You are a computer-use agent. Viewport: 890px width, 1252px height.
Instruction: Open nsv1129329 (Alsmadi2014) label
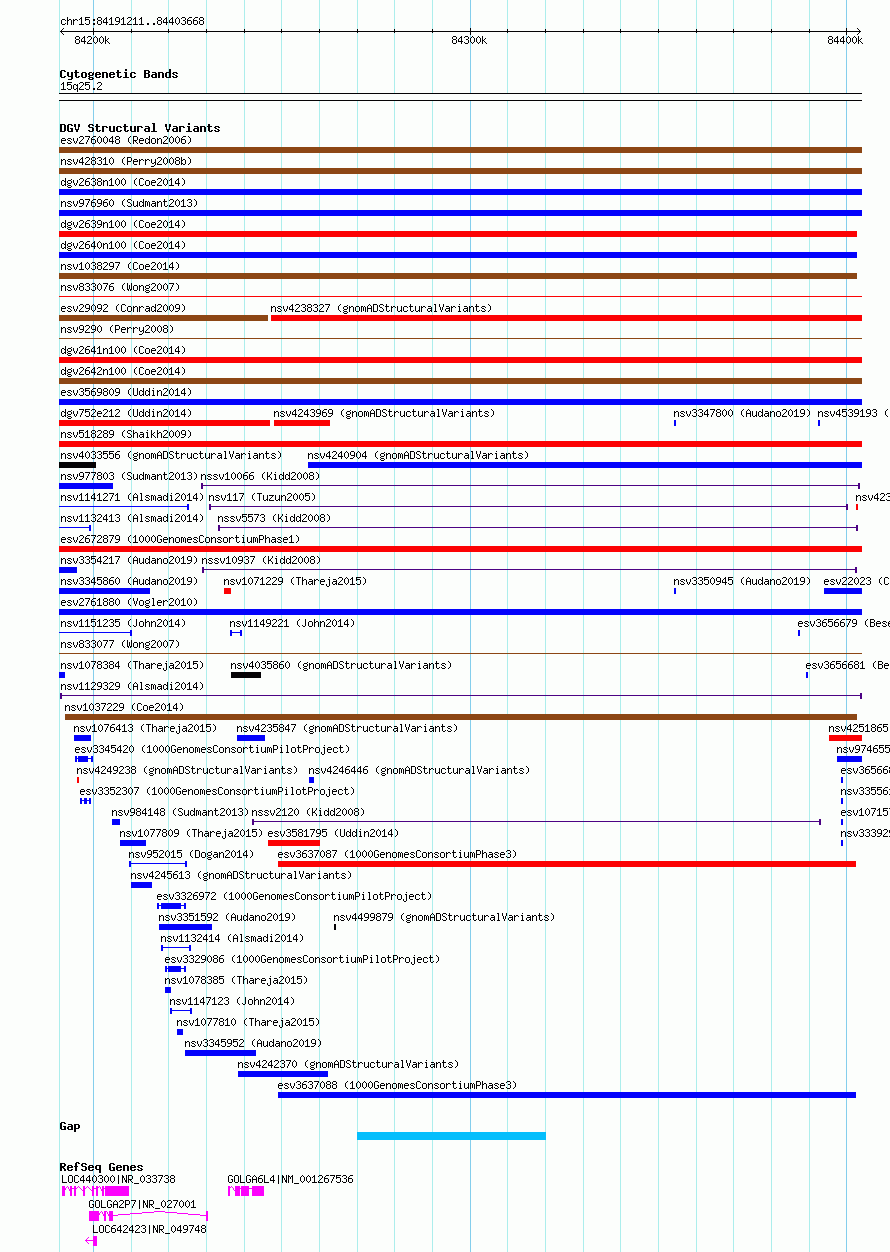[132, 686]
